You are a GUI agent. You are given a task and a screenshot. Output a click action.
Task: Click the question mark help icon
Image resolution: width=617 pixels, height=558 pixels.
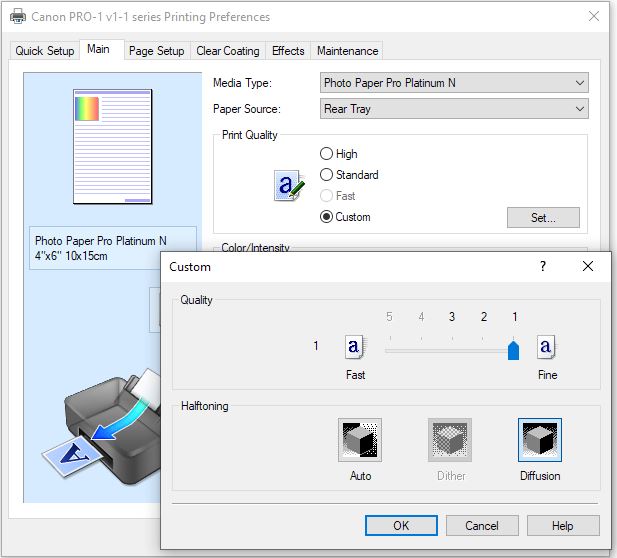click(x=543, y=266)
